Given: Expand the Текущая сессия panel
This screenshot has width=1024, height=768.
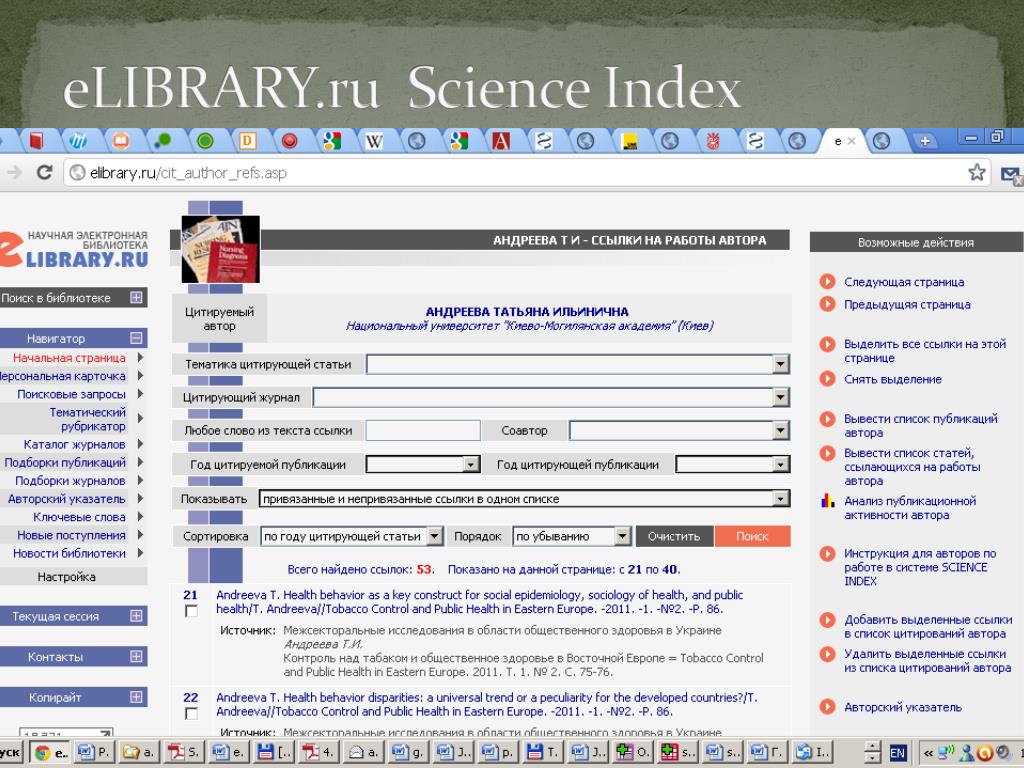Looking at the screenshot, I should [x=136, y=616].
